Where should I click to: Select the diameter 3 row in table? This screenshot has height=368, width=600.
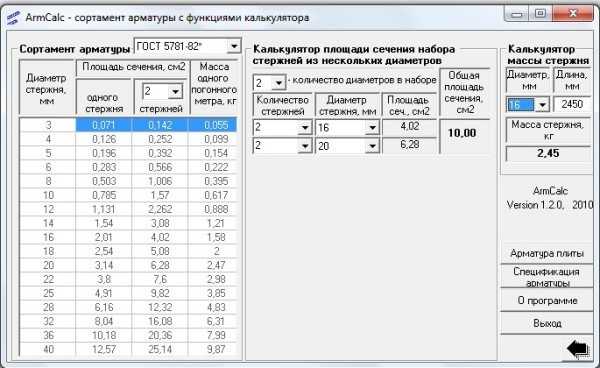coord(128,125)
